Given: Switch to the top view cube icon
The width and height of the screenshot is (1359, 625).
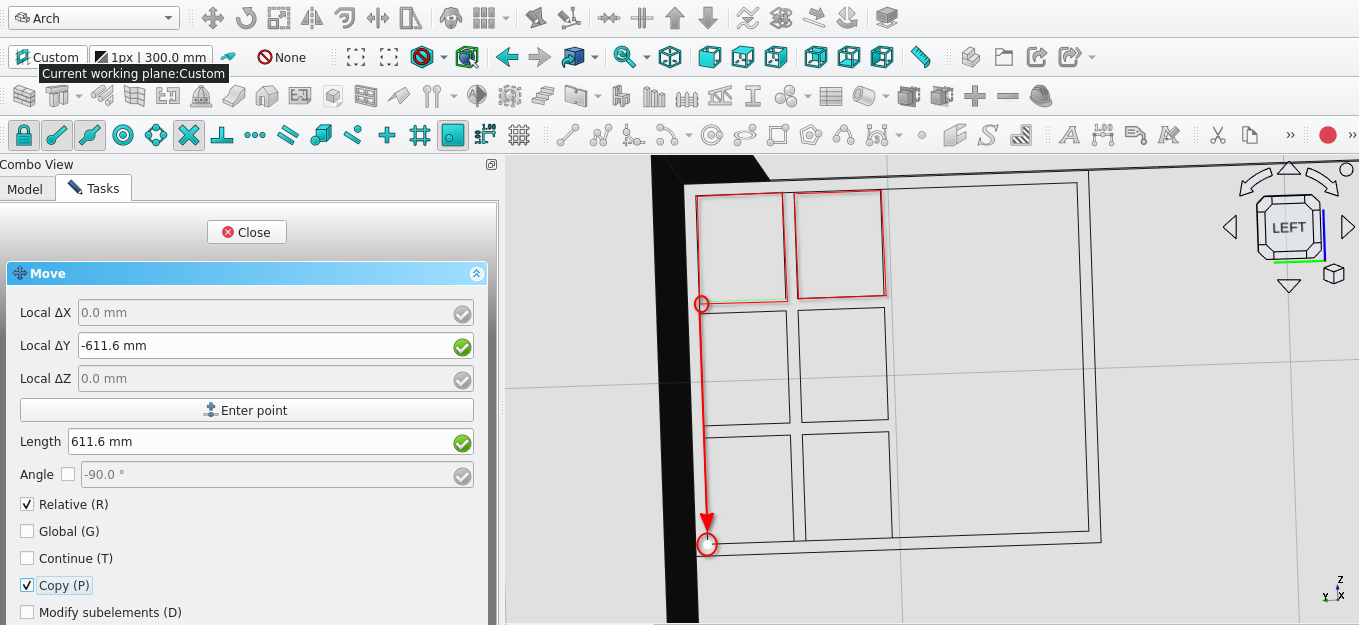Looking at the screenshot, I should [742, 58].
